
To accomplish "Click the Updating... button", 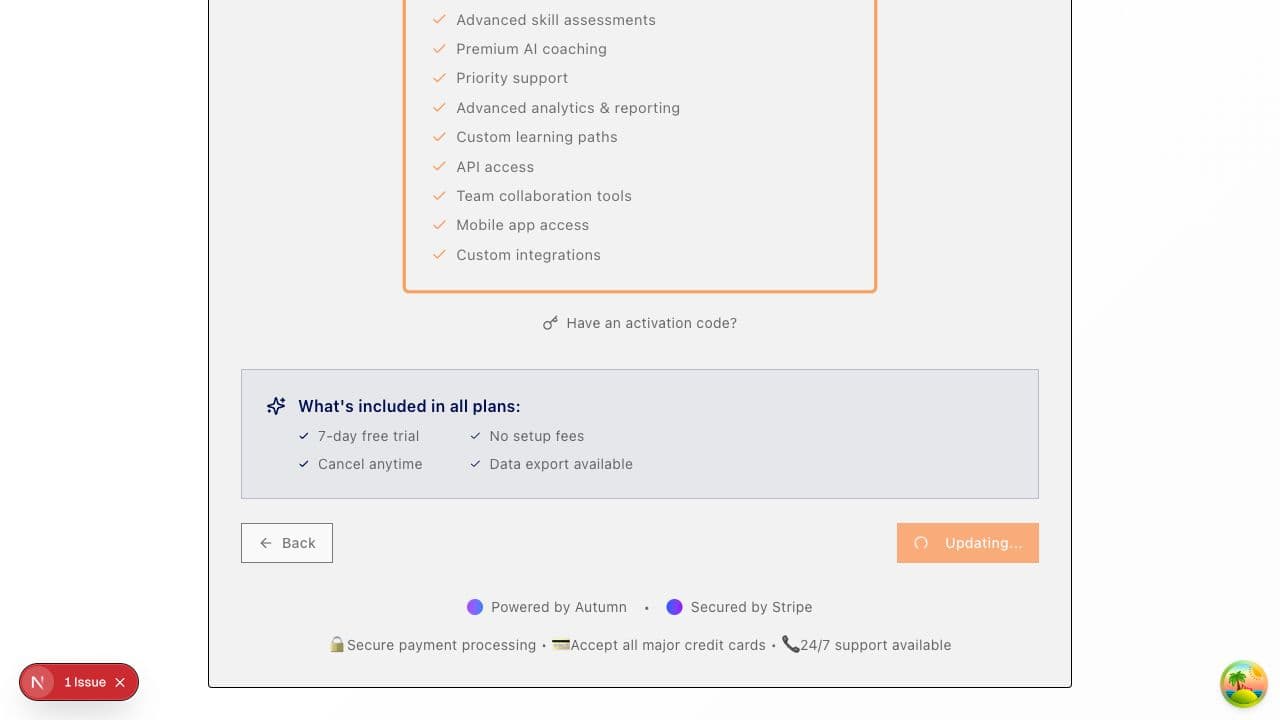I will pos(967,543).
